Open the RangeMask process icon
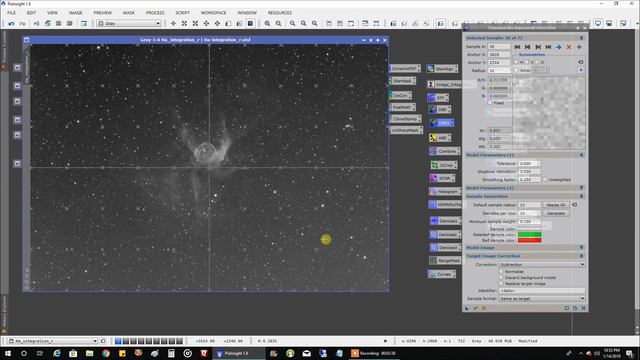The height and width of the screenshot is (360, 640). coord(445,260)
